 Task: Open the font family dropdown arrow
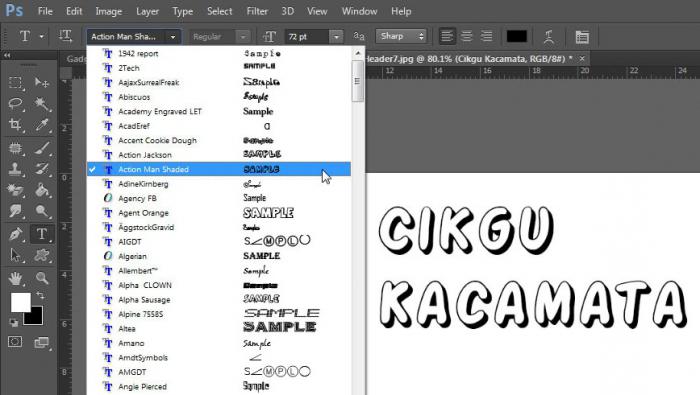coord(173,37)
